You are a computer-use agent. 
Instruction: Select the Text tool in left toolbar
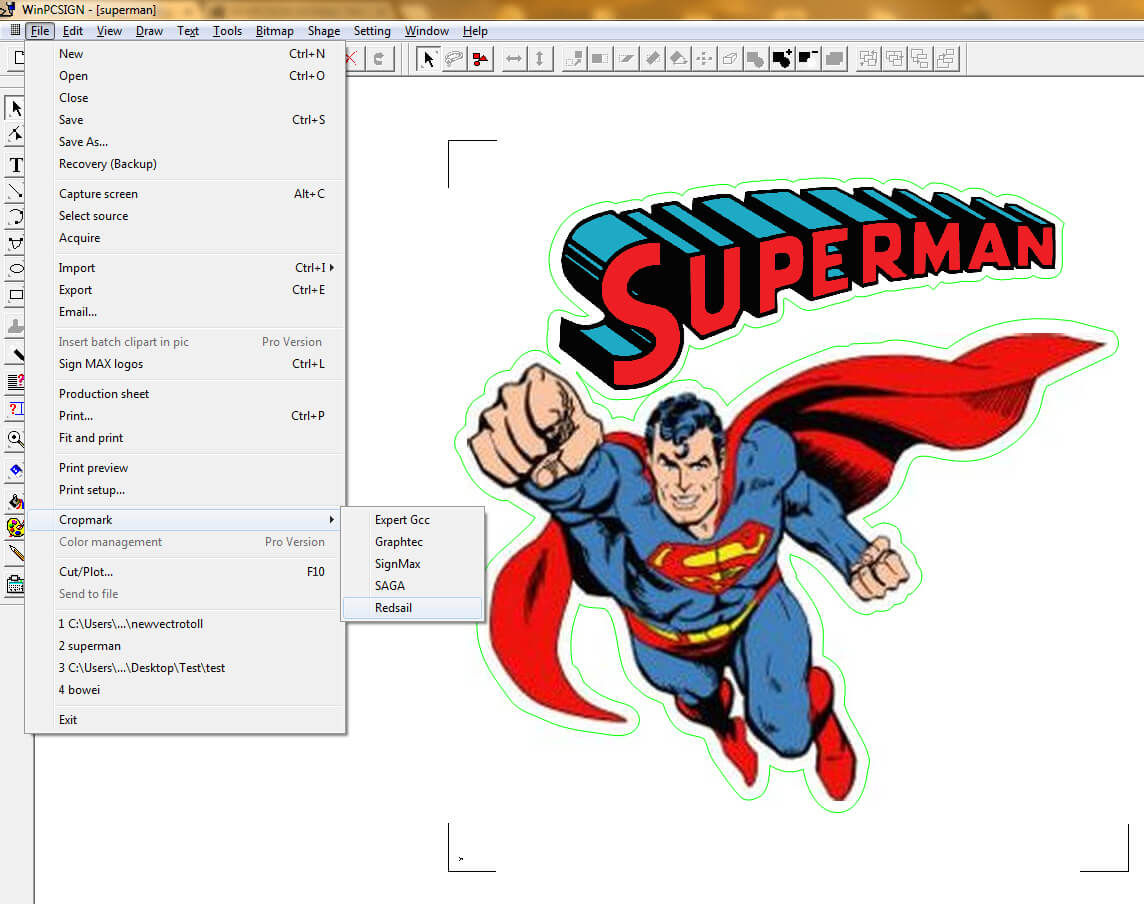pyautogui.click(x=15, y=165)
